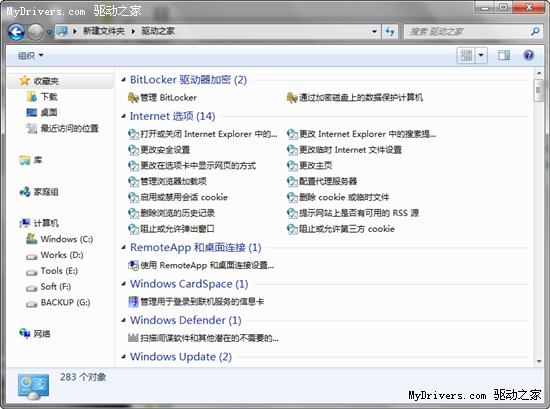
Task: Collapse the Windows Update (2) group
Action: [x=123, y=357]
